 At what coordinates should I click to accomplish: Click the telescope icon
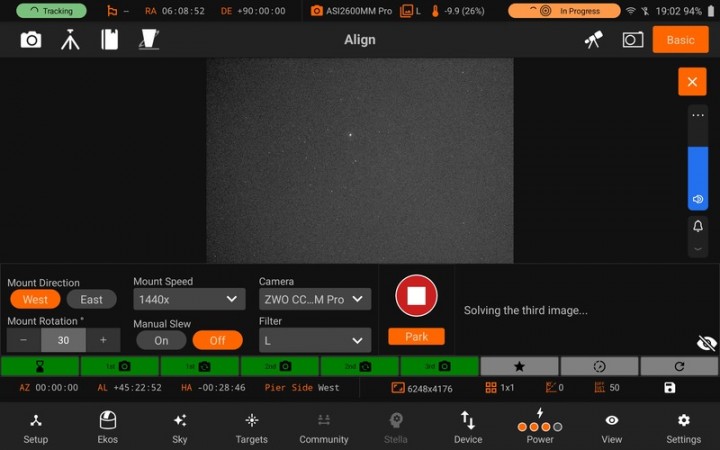594,40
